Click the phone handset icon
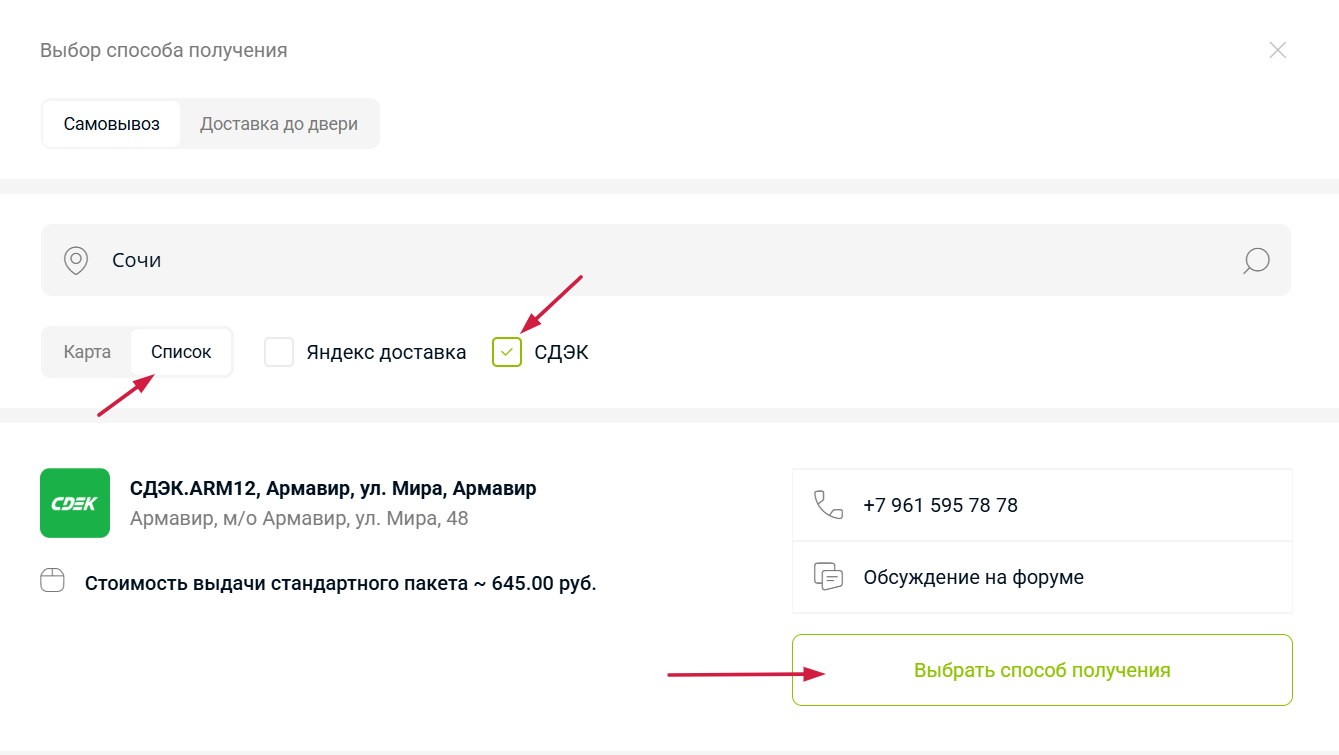 coord(828,505)
